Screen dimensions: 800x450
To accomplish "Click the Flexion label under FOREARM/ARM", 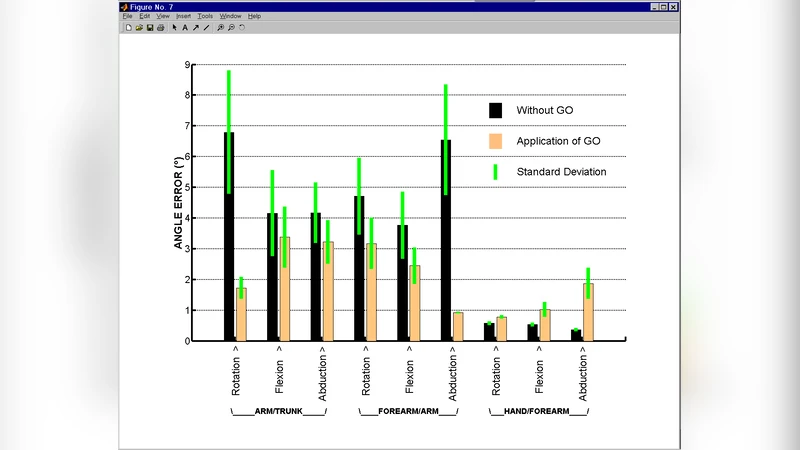I will point(409,377).
